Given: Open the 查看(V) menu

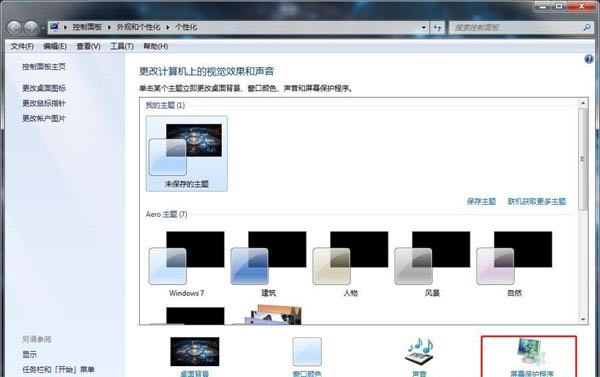Looking at the screenshot, I should (x=88, y=46).
